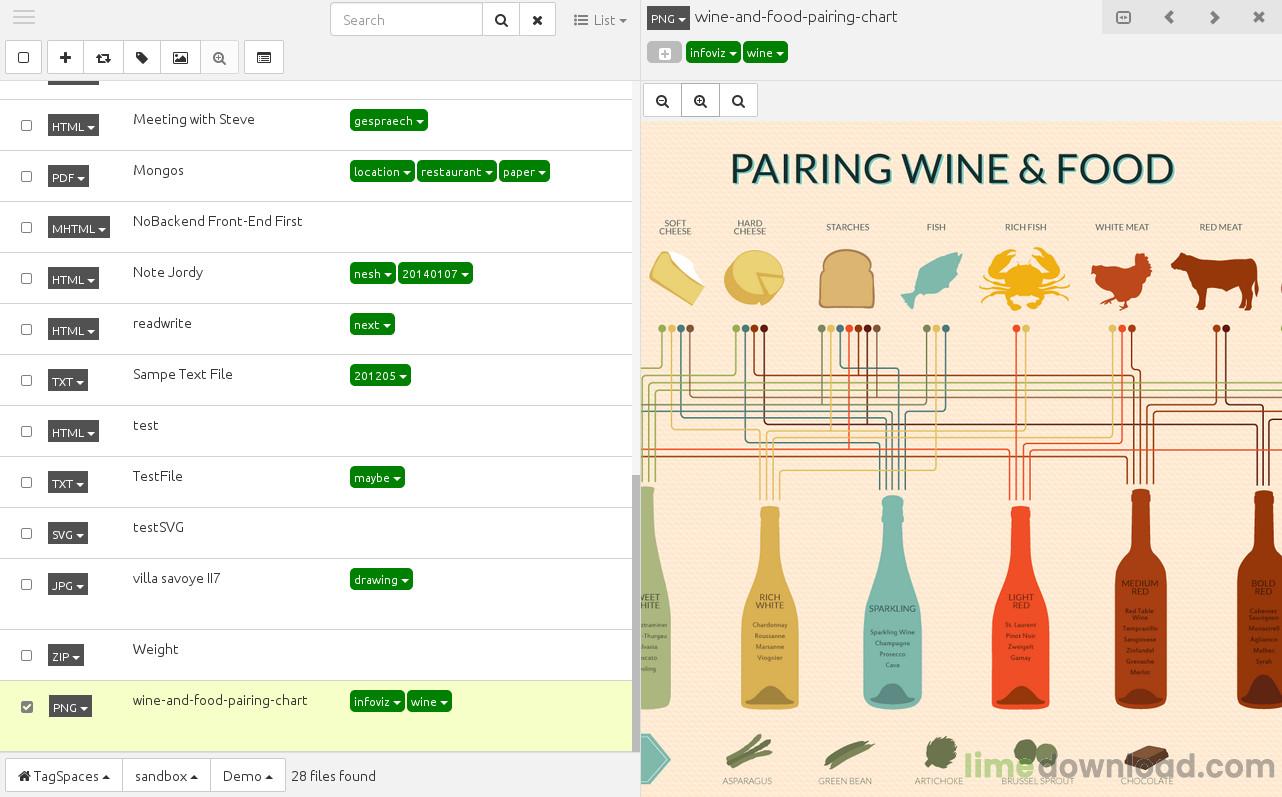This screenshot has width=1282, height=797.
Task: Add a tag to the opened file
Action: point(664,53)
